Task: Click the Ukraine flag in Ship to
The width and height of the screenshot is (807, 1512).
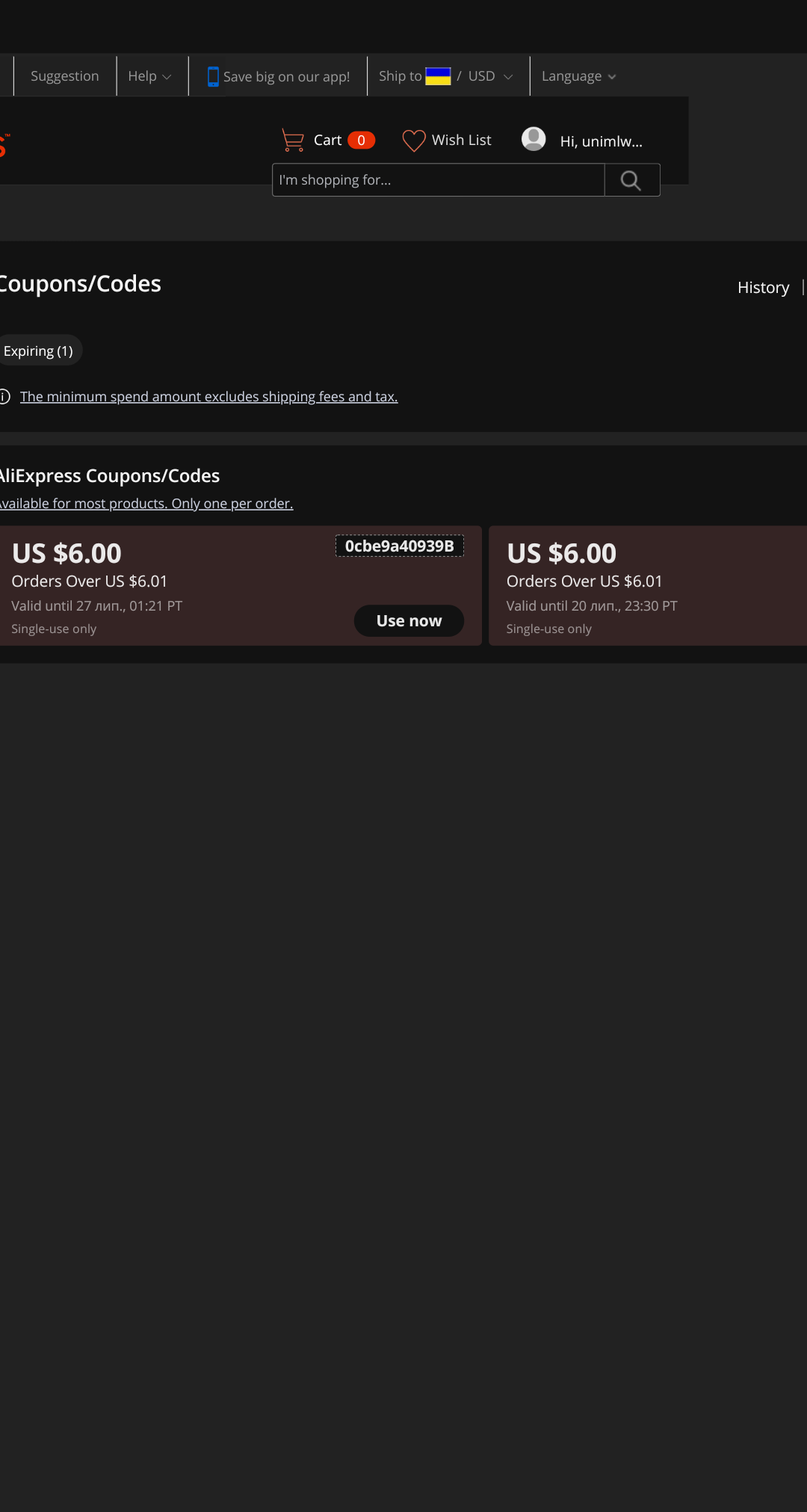Action: (438, 76)
